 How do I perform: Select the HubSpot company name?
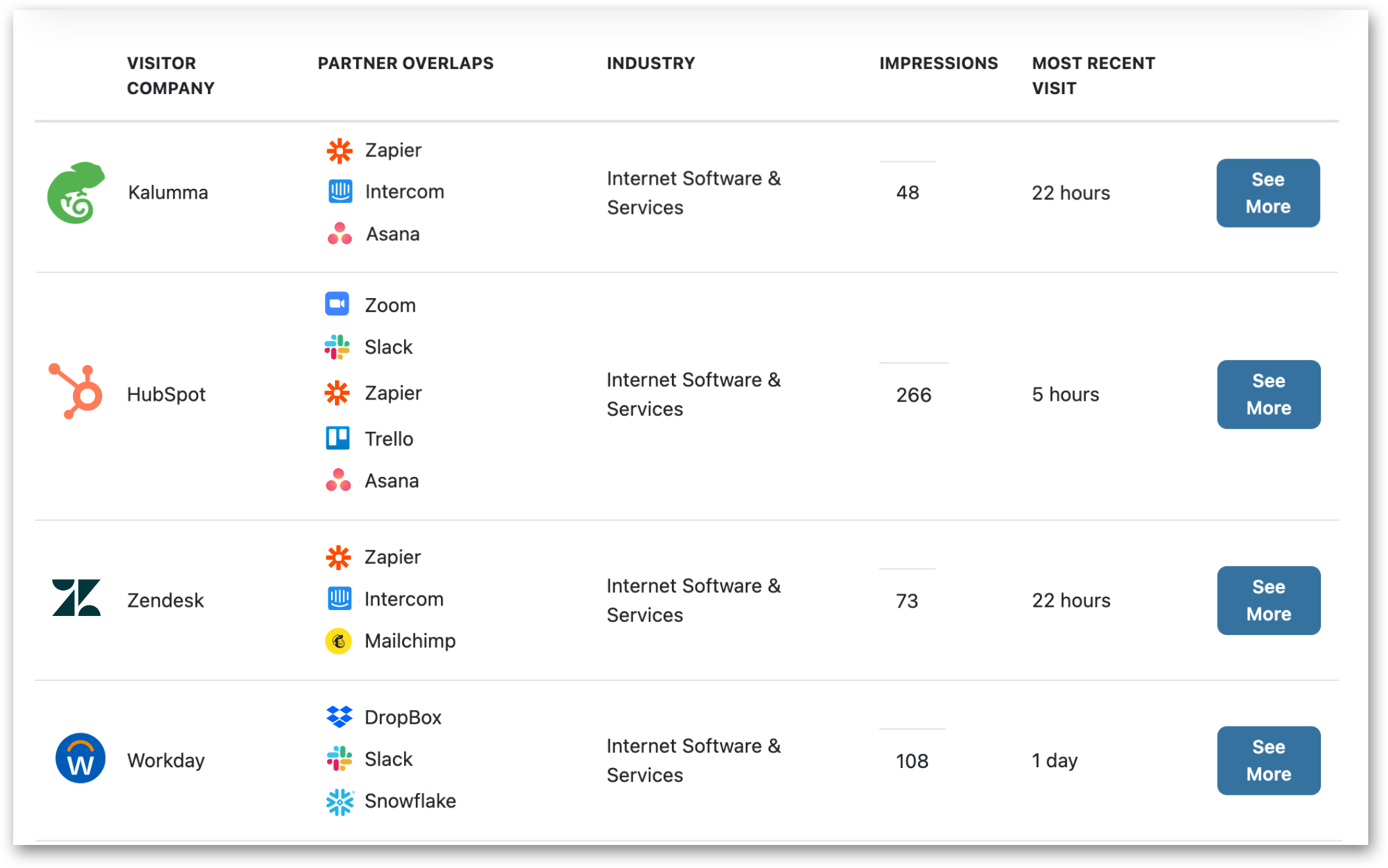tap(166, 394)
